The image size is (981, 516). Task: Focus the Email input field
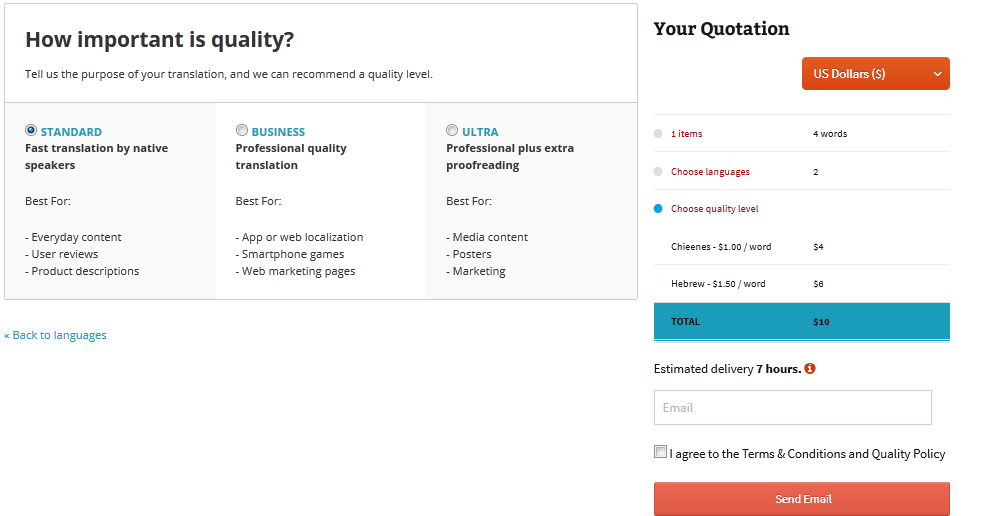point(792,408)
